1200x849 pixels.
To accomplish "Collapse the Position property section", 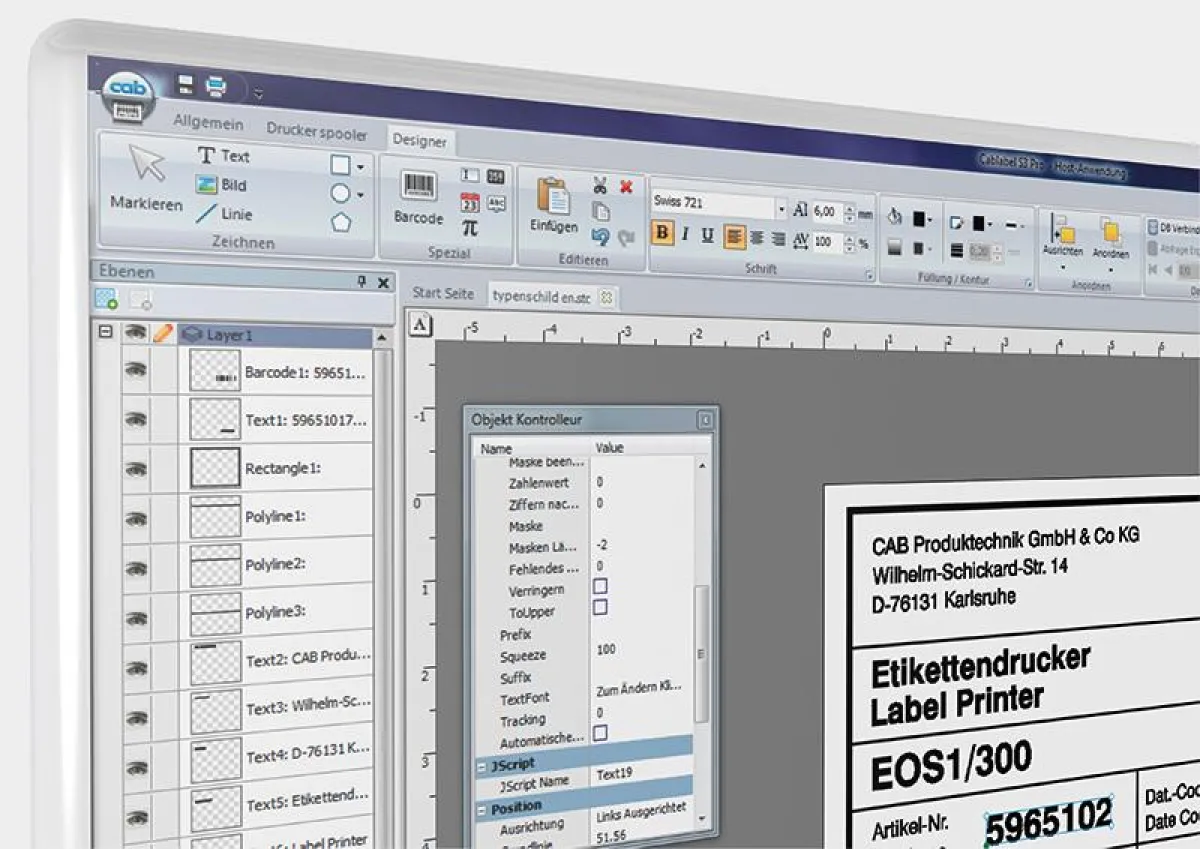I will tap(483, 808).
